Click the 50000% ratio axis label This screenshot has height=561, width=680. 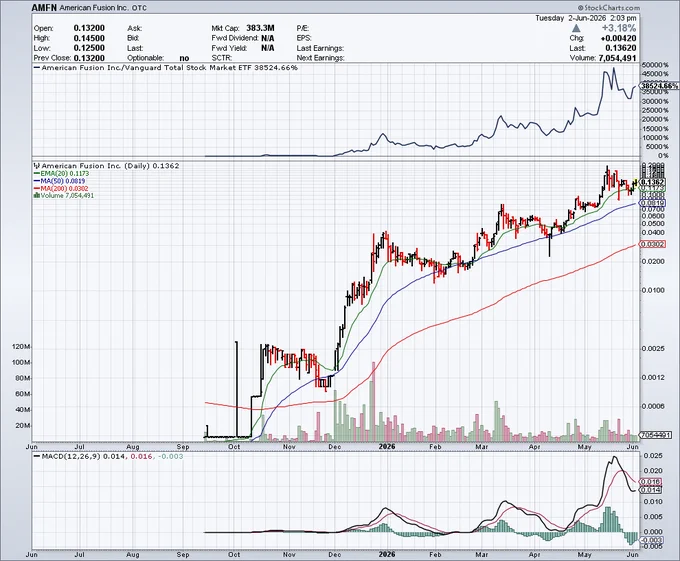(655, 65)
